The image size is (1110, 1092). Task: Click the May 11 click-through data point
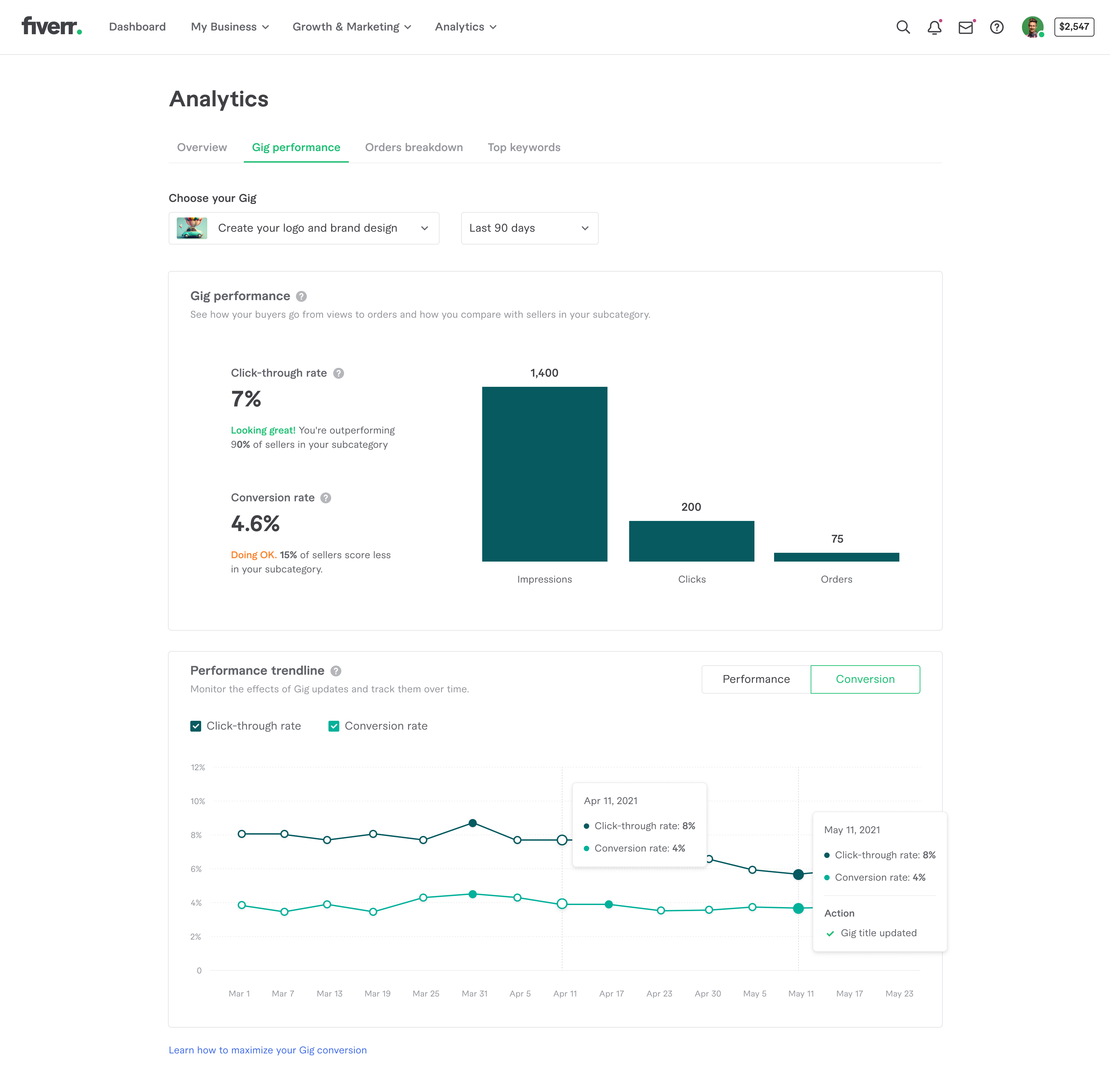point(798,875)
